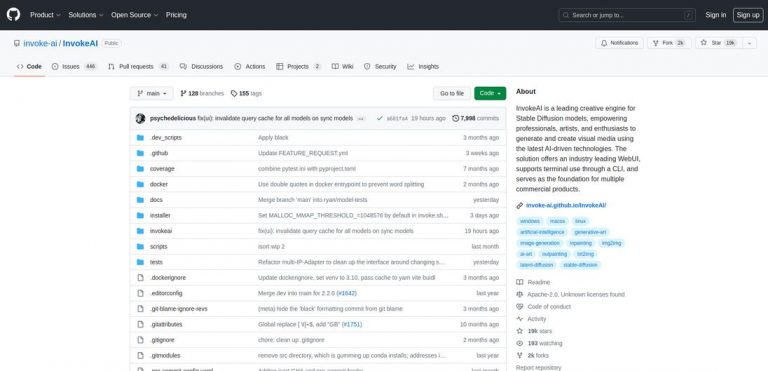Expand the main branch selector

(151, 93)
